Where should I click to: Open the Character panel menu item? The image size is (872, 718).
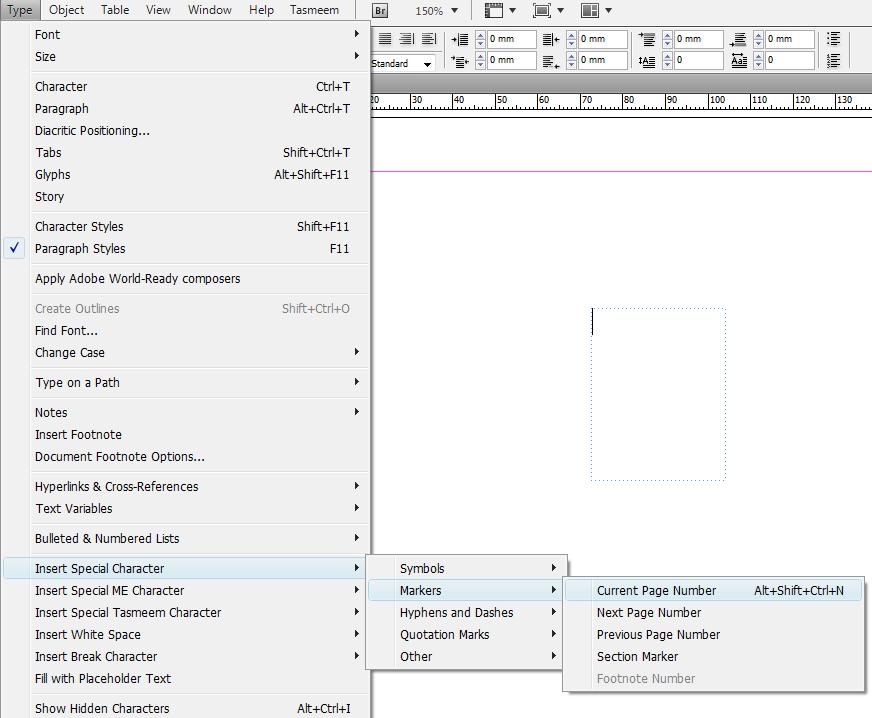tap(186, 87)
